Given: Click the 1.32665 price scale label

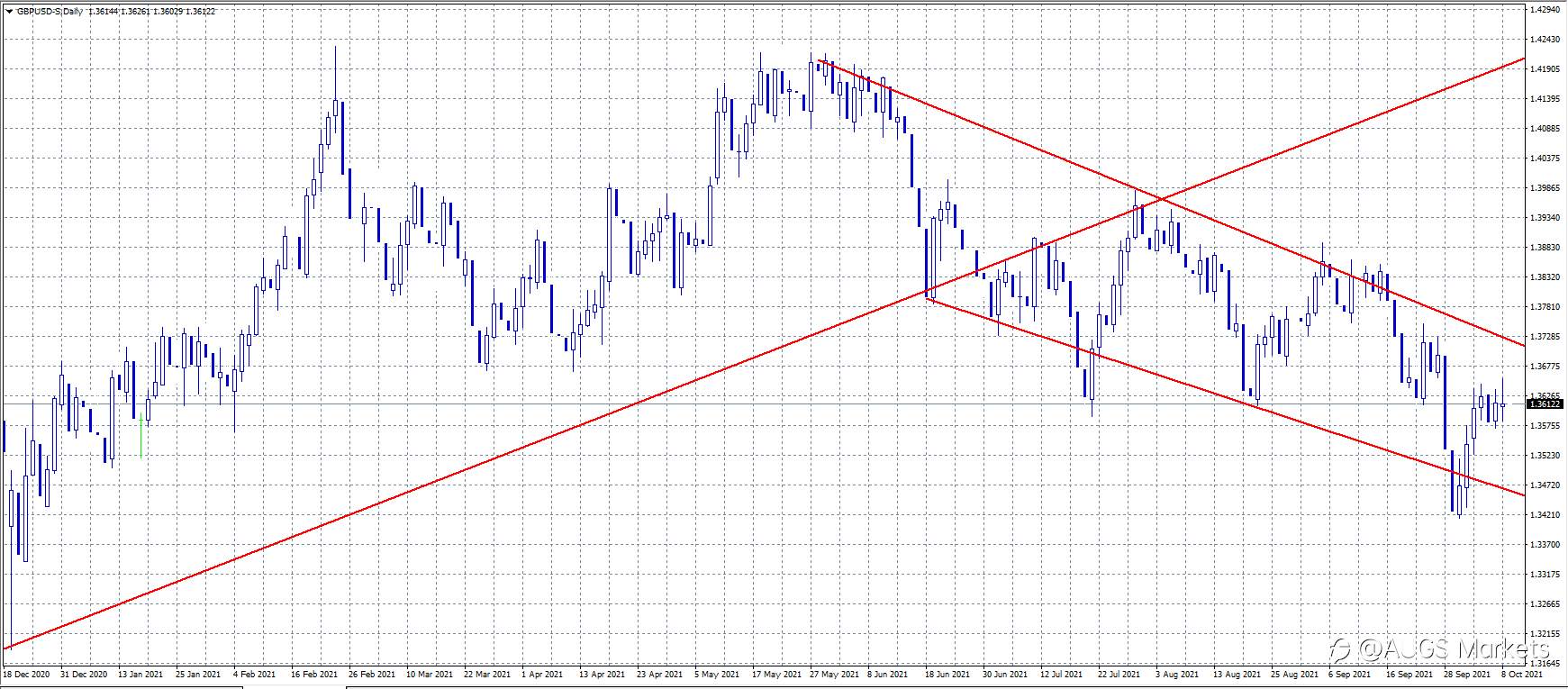Looking at the screenshot, I should tap(1545, 603).
